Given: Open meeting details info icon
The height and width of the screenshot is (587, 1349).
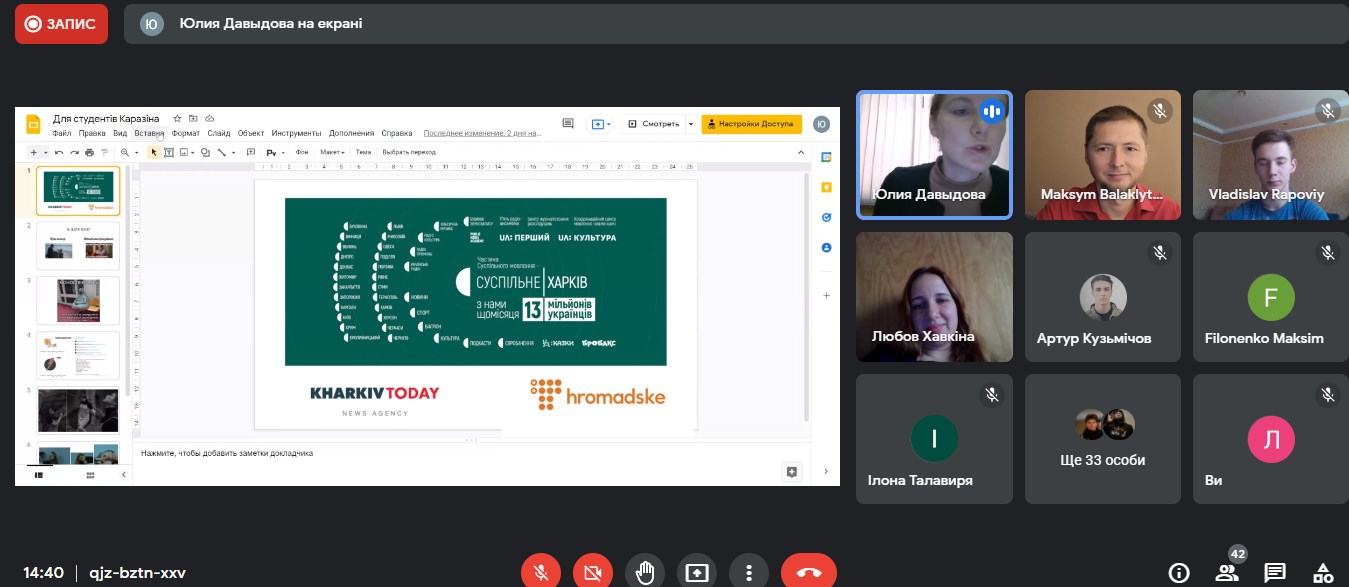Looking at the screenshot, I should [x=1179, y=573].
